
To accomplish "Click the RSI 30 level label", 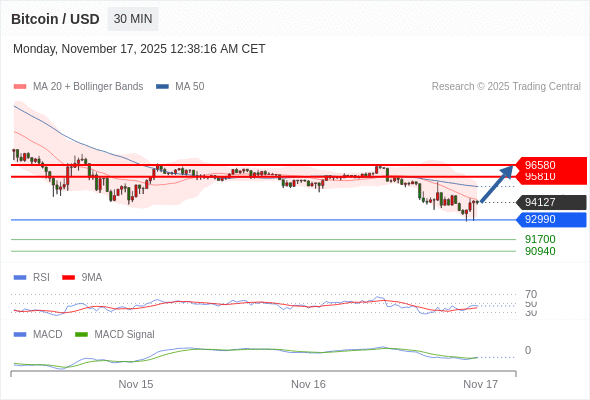I will (x=531, y=313).
